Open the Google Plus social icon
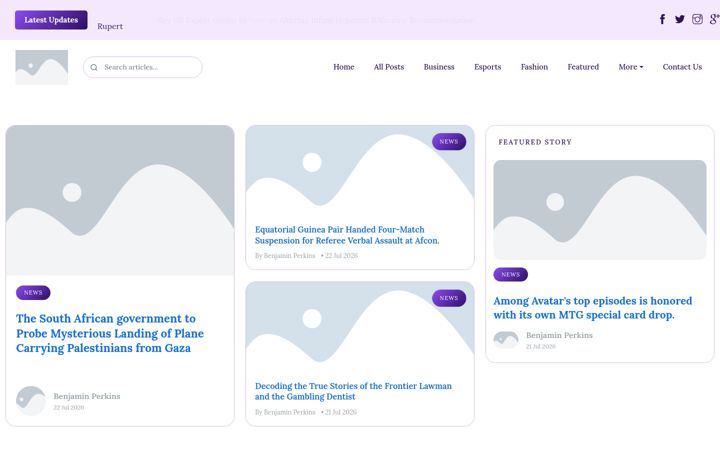 [x=714, y=19]
